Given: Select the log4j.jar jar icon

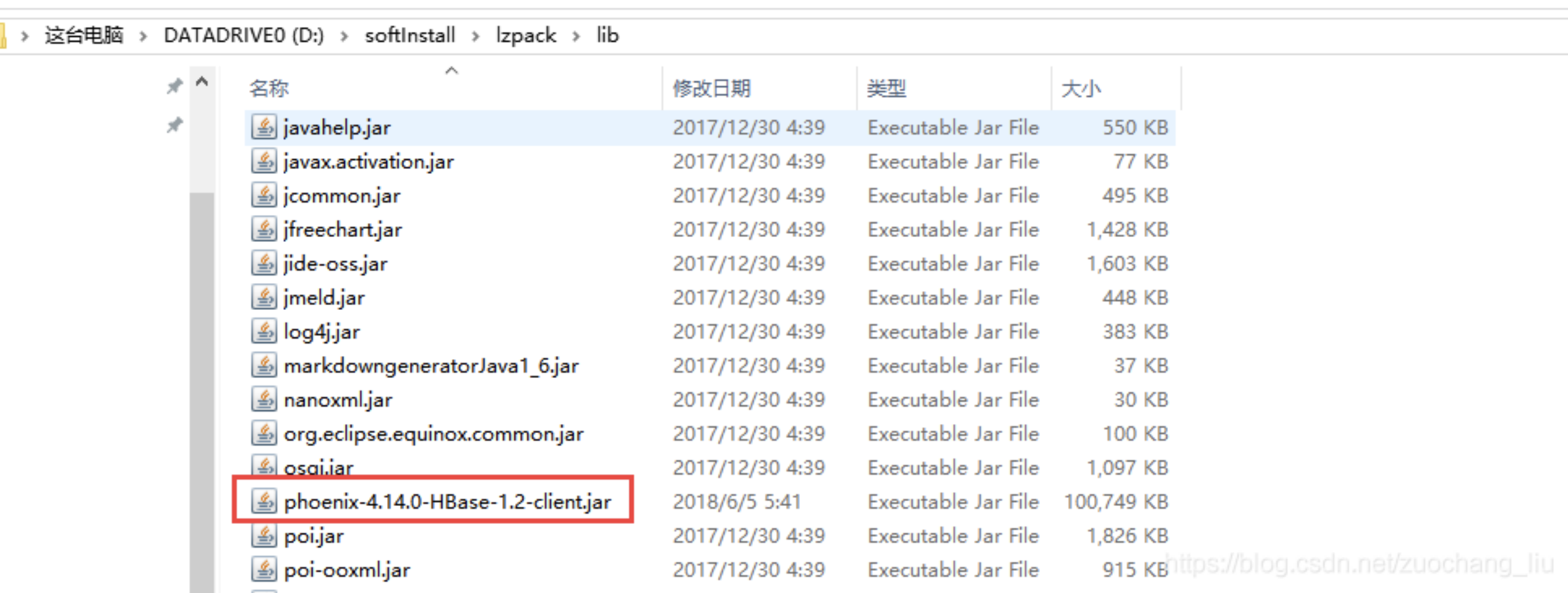Looking at the screenshot, I should pos(264,331).
